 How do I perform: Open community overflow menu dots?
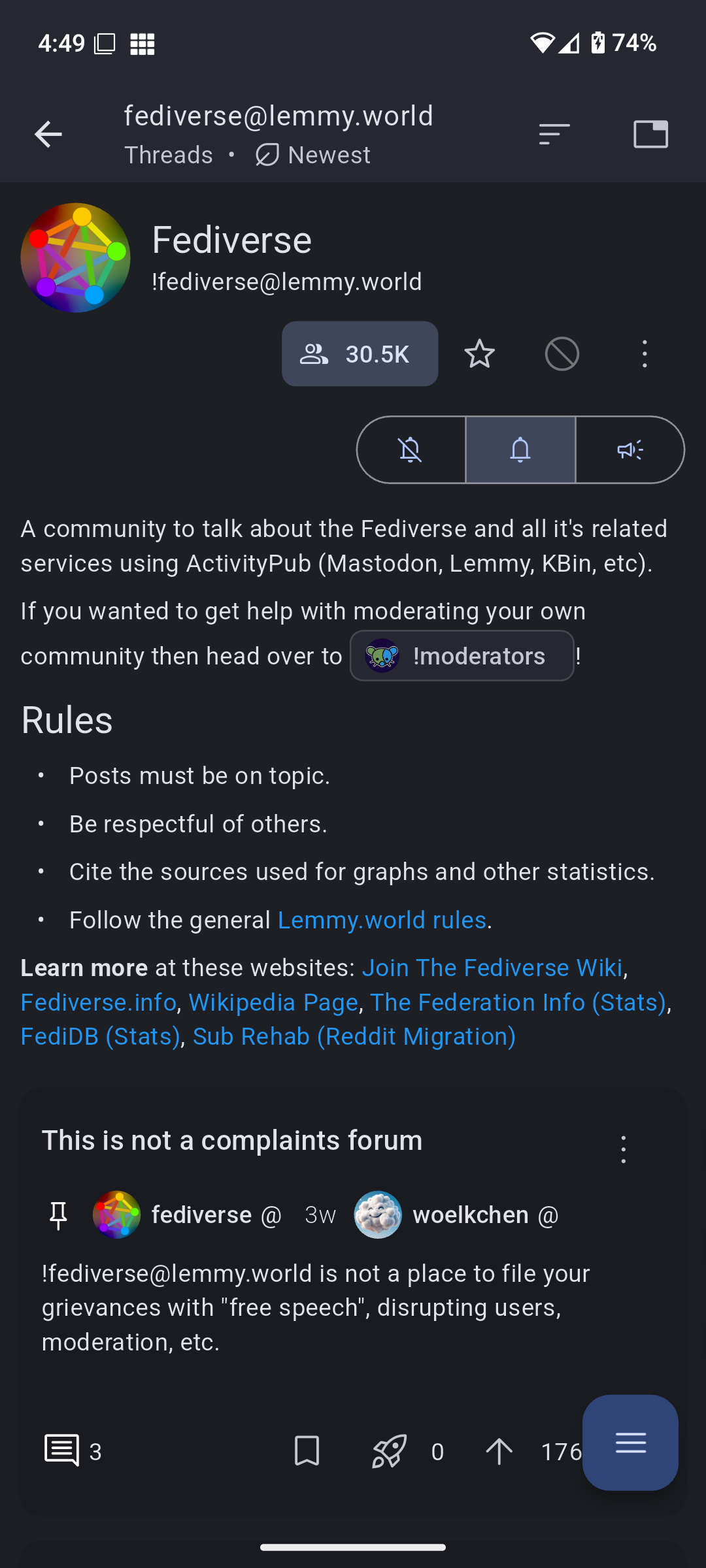pyautogui.click(x=645, y=354)
